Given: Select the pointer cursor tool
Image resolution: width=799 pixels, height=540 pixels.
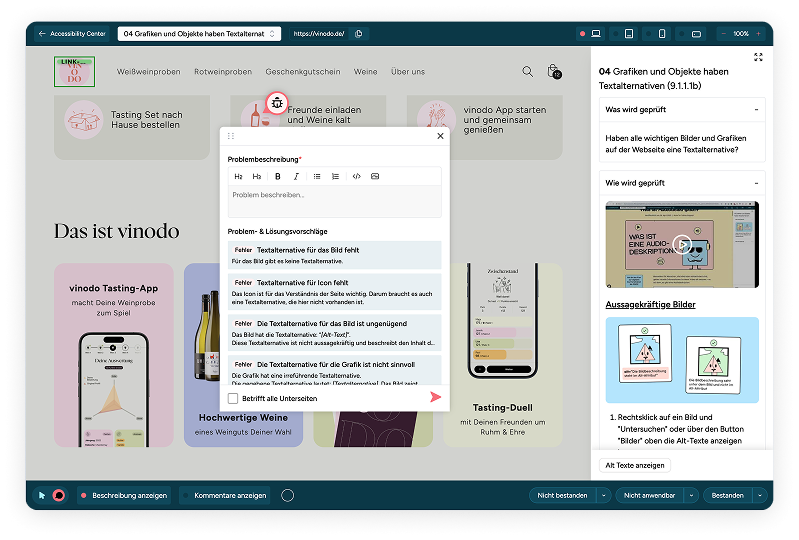Looking at the screenshot, I should pyautogui.click(x=42, y=495).
